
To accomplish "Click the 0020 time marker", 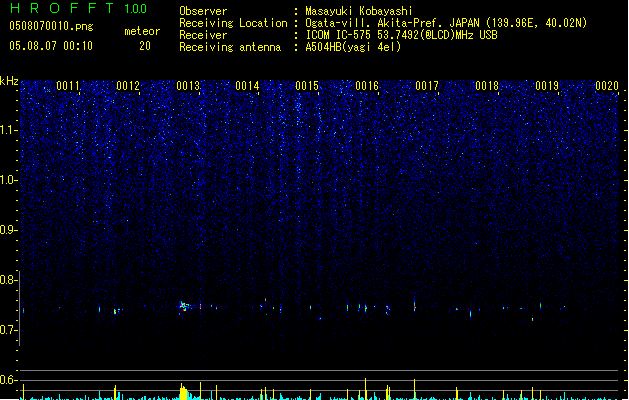I will pos(607,85).
